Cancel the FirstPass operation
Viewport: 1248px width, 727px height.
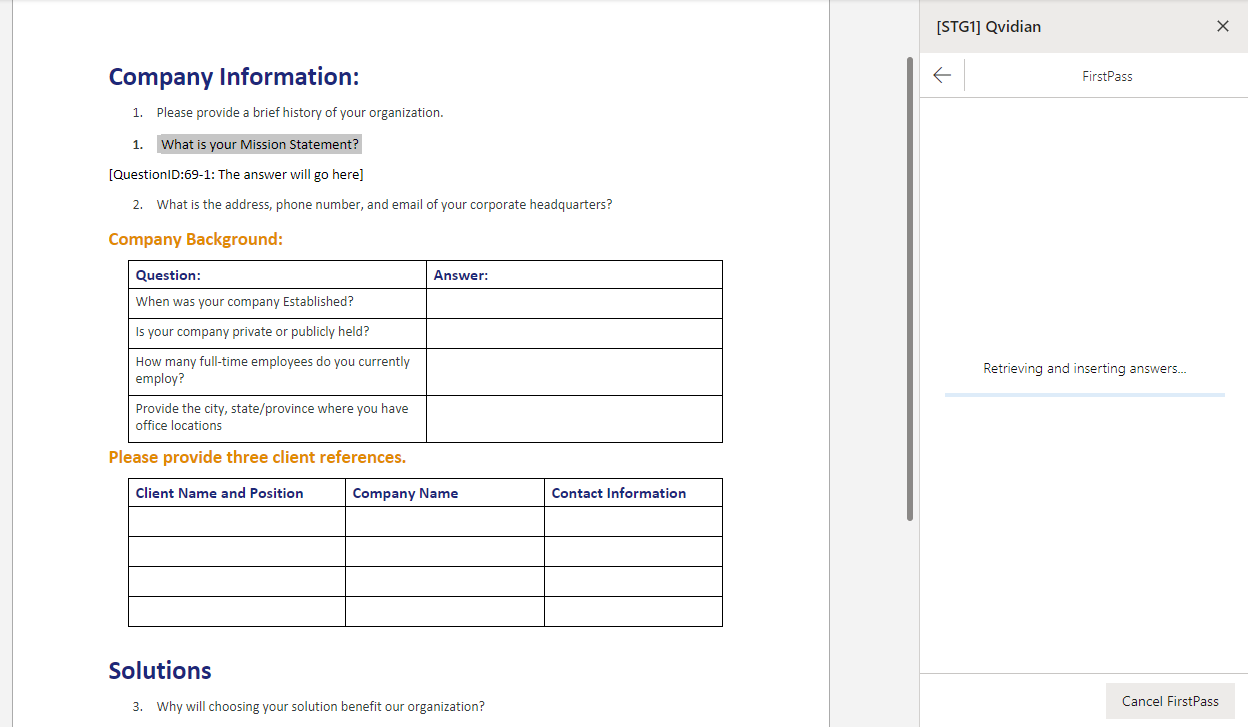point(1170,701)
